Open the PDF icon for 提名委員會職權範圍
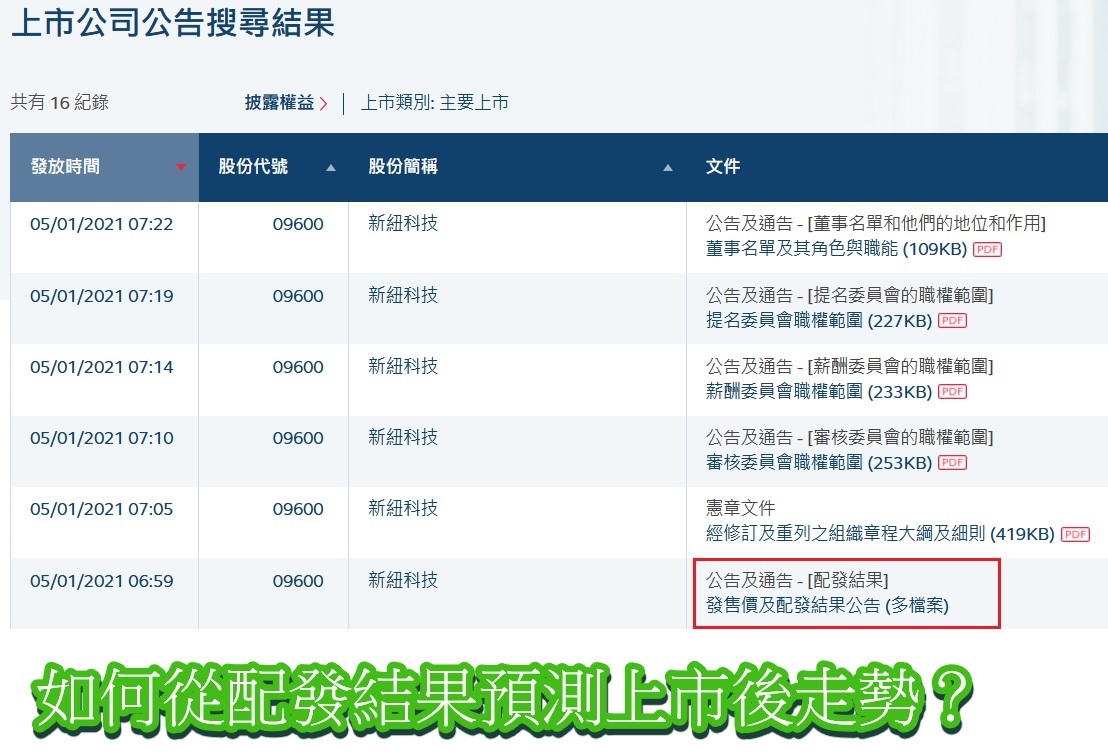Screen dimensions: 1108x754 coord(953,321)
